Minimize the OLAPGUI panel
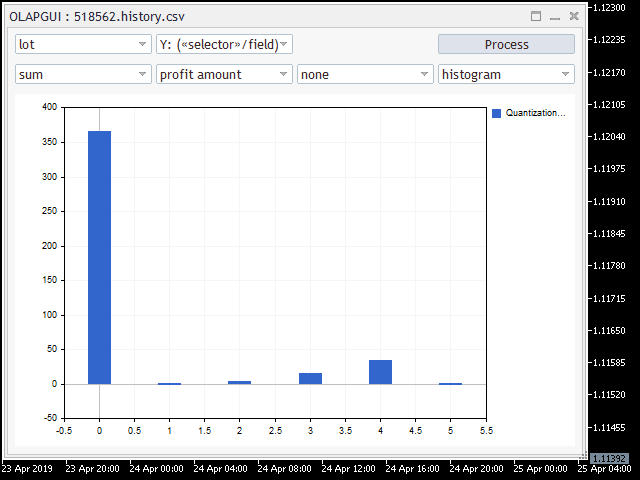This screenshot has height=480, width=640. point(555,17)
